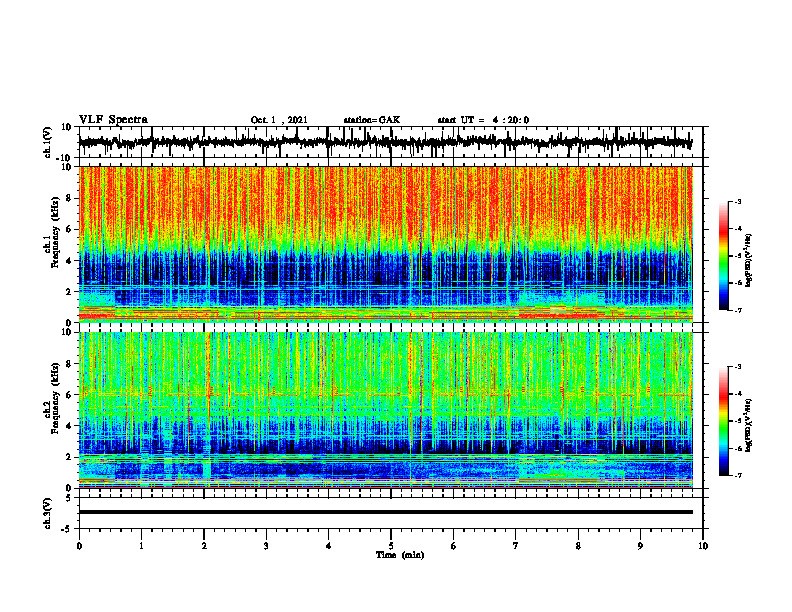This screenshot has height=612, width=792.
Task: Click the "station=GAK" label
Action: tap(372, 120)
